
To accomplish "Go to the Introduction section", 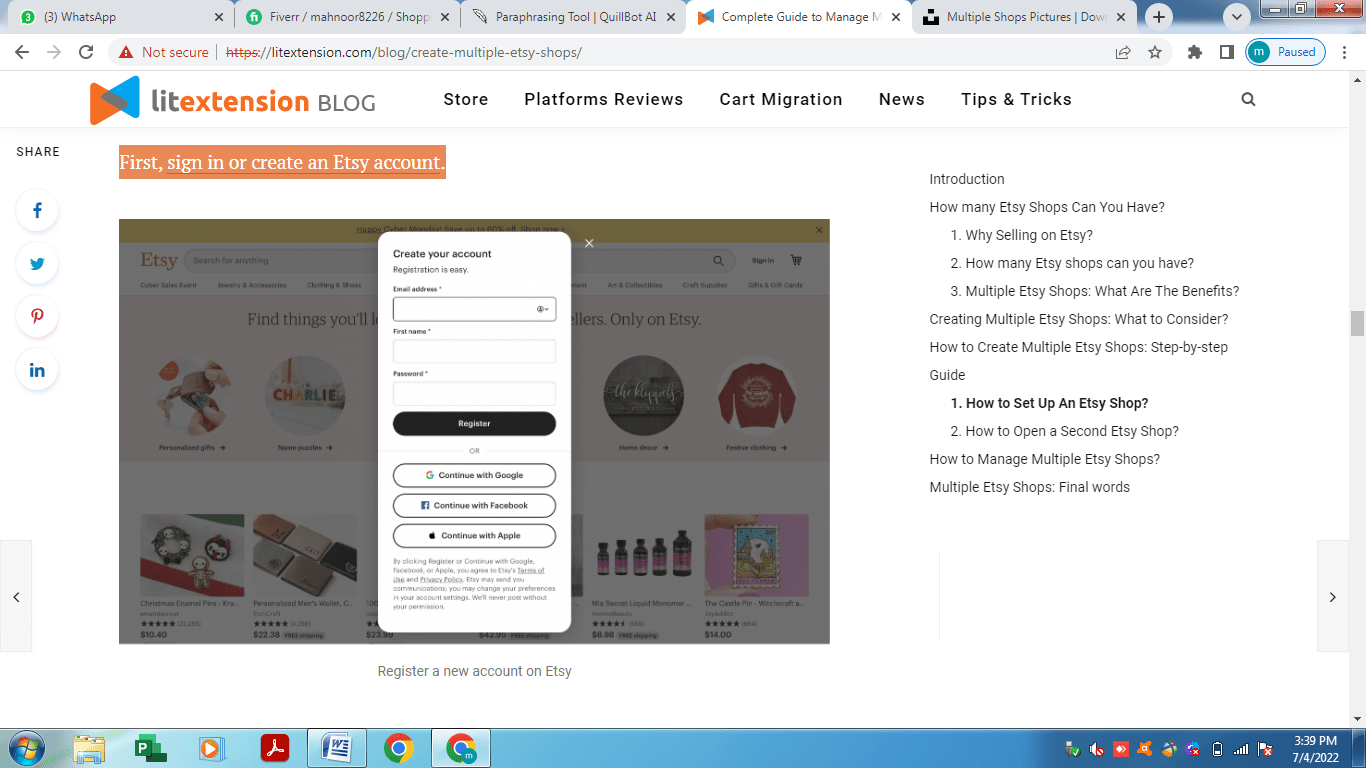I will pos(967,179).
